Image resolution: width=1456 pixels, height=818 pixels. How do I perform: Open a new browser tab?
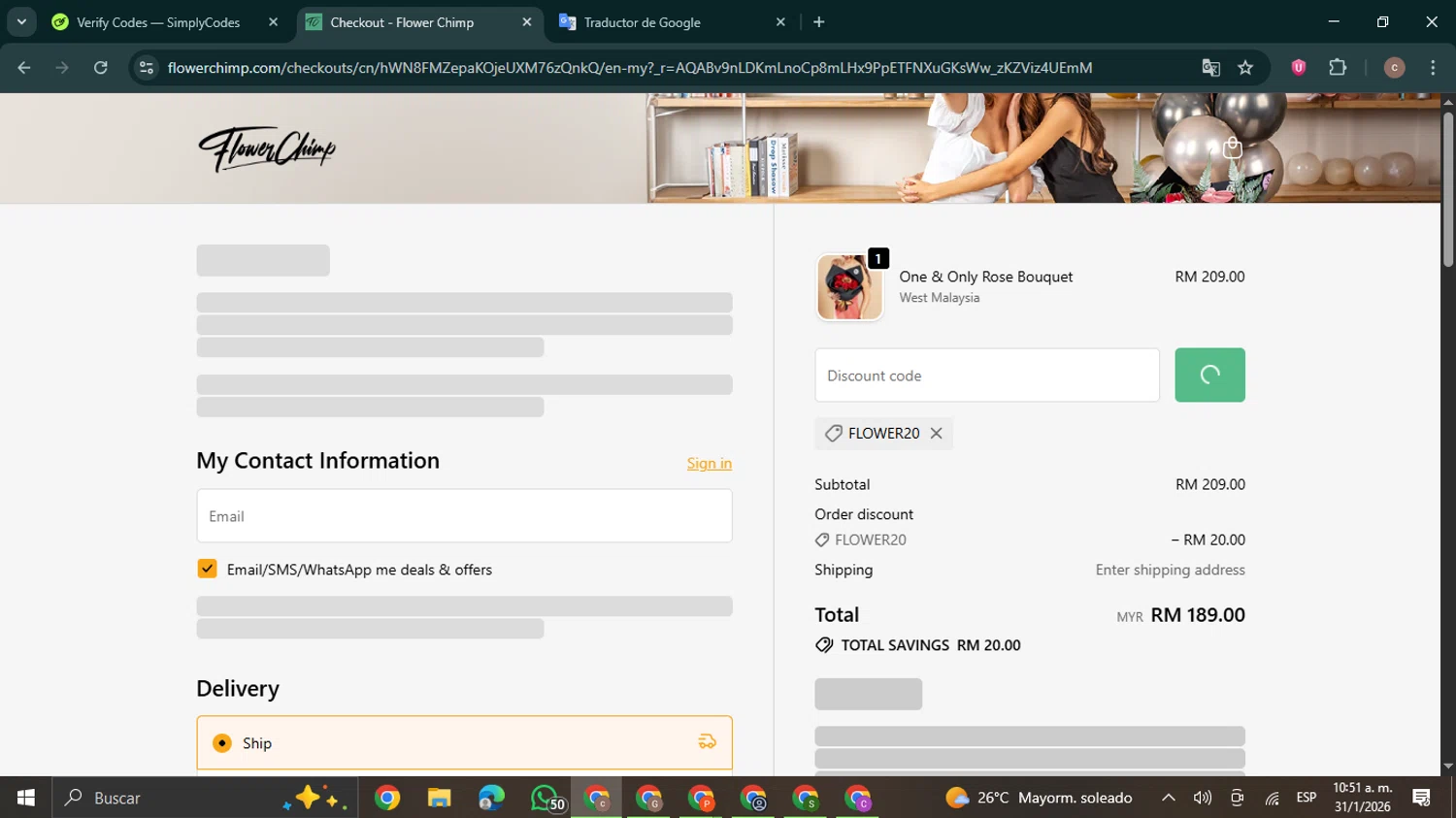click(819, 22)
